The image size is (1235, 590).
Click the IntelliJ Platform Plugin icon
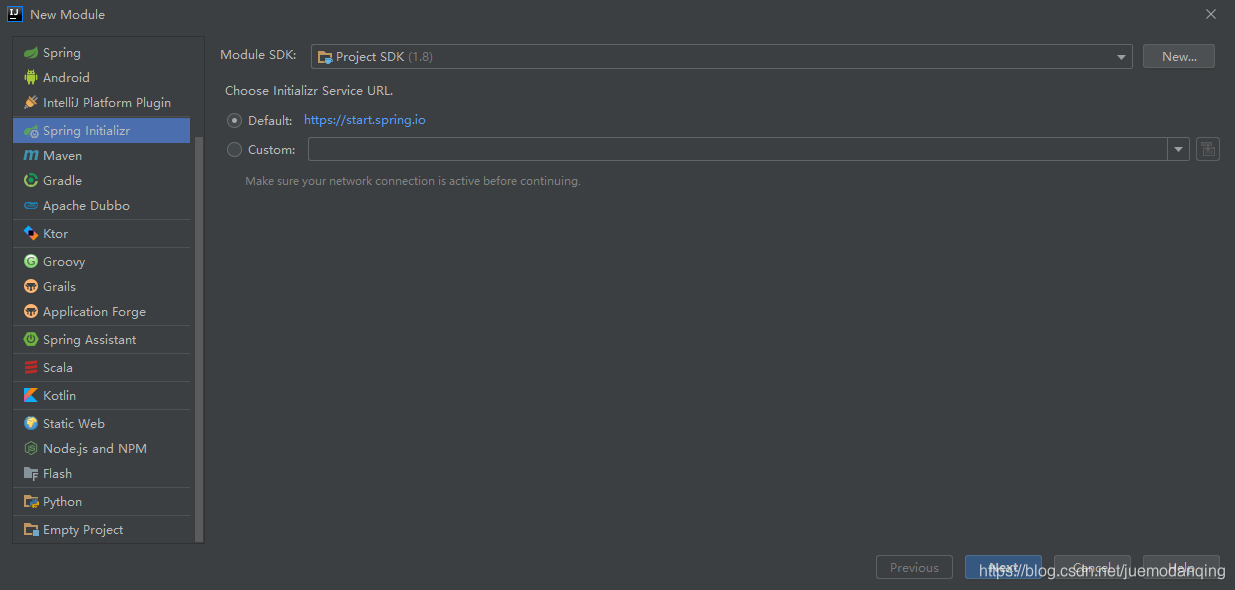click(31, 103)
